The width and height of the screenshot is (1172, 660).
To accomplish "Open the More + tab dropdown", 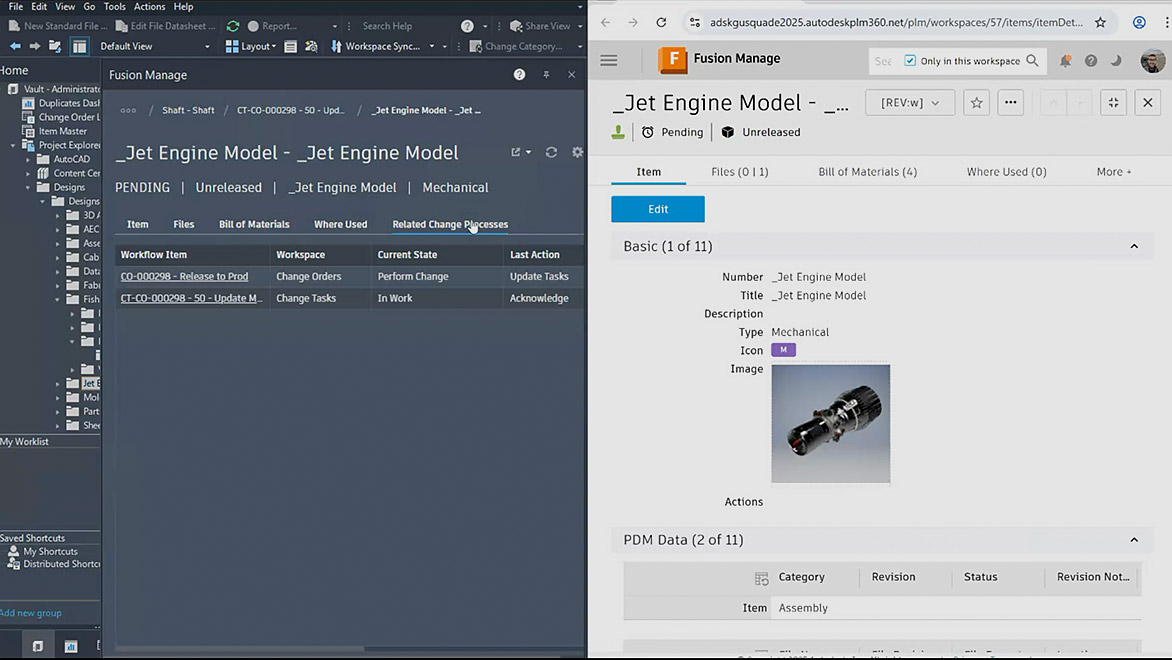I will pos(1114,172).
